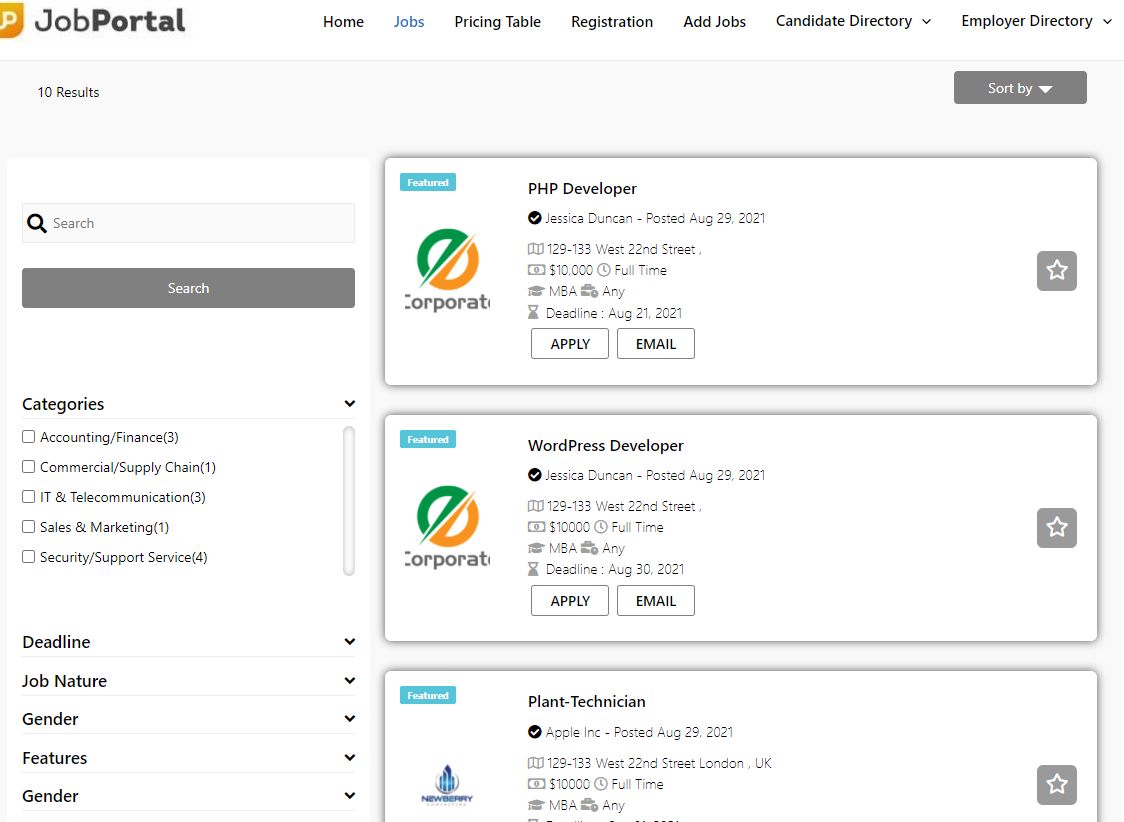
Task: Bookmark the WordPress Developer job with star
Action: [x=1057, y=528]
